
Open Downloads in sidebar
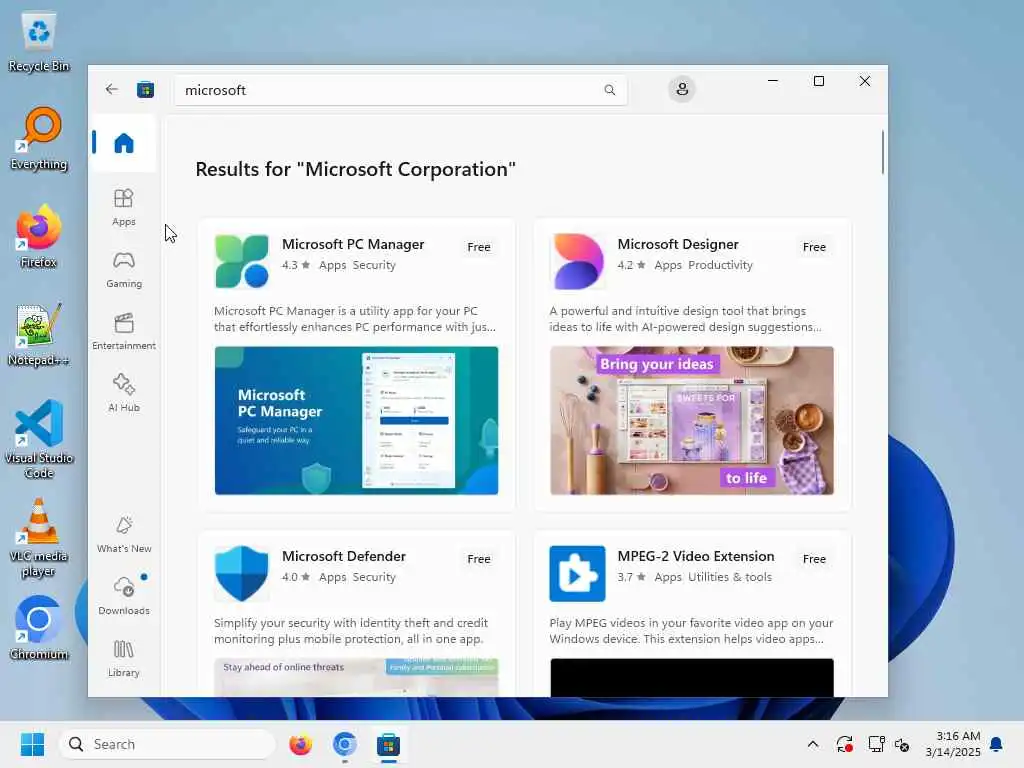tap(123, 595)
